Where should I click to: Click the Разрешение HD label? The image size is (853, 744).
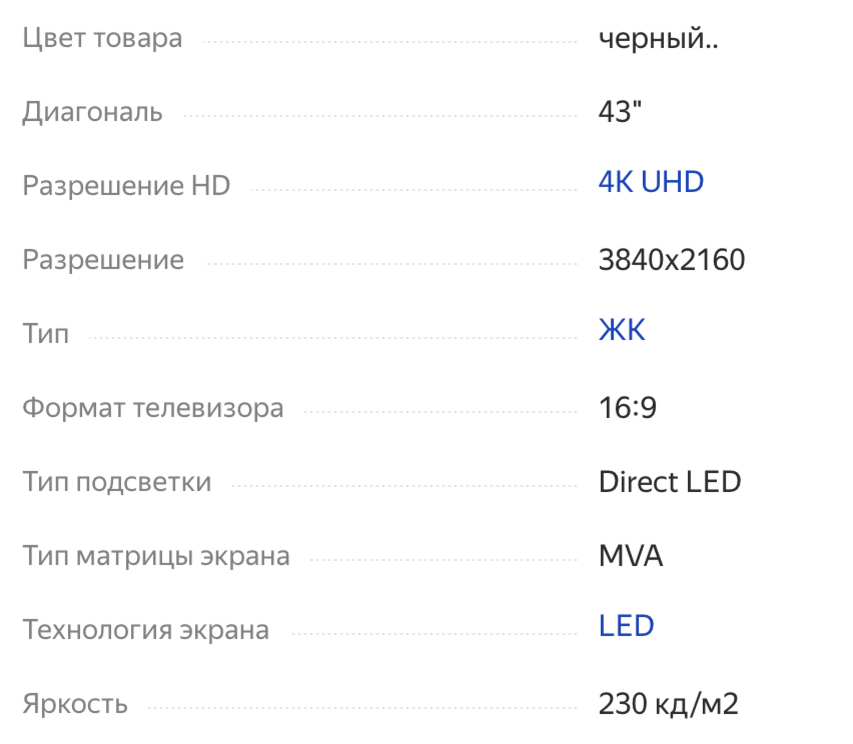click(126, 185)
